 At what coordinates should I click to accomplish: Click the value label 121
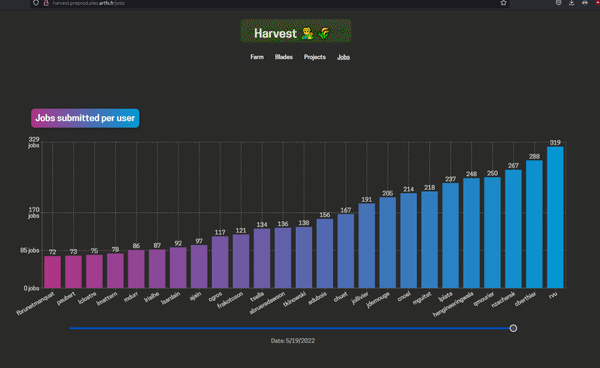[x=241, y=230]
